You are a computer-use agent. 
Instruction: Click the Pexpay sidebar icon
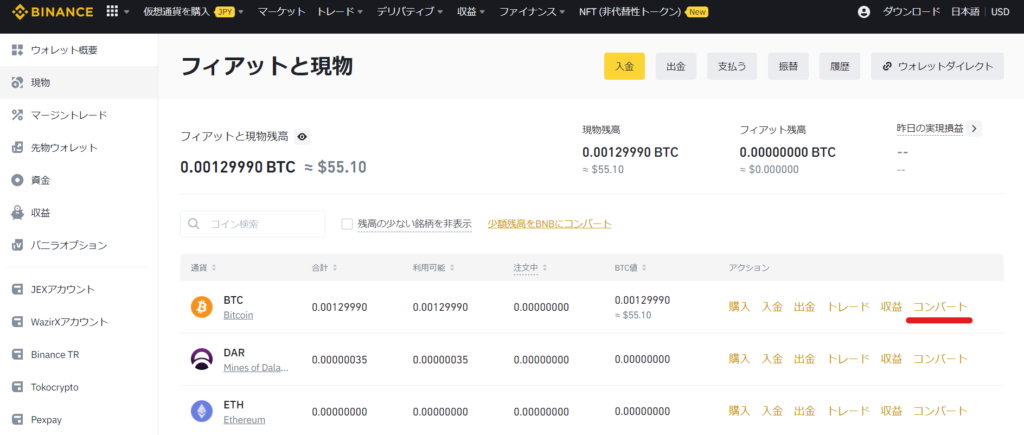[18, 420]
